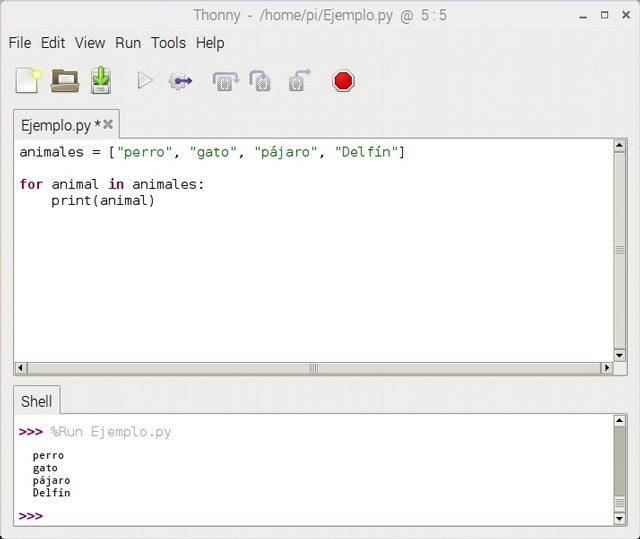Open the File menu
Viewport: 640px width, 539px height.
pos(20,43)
